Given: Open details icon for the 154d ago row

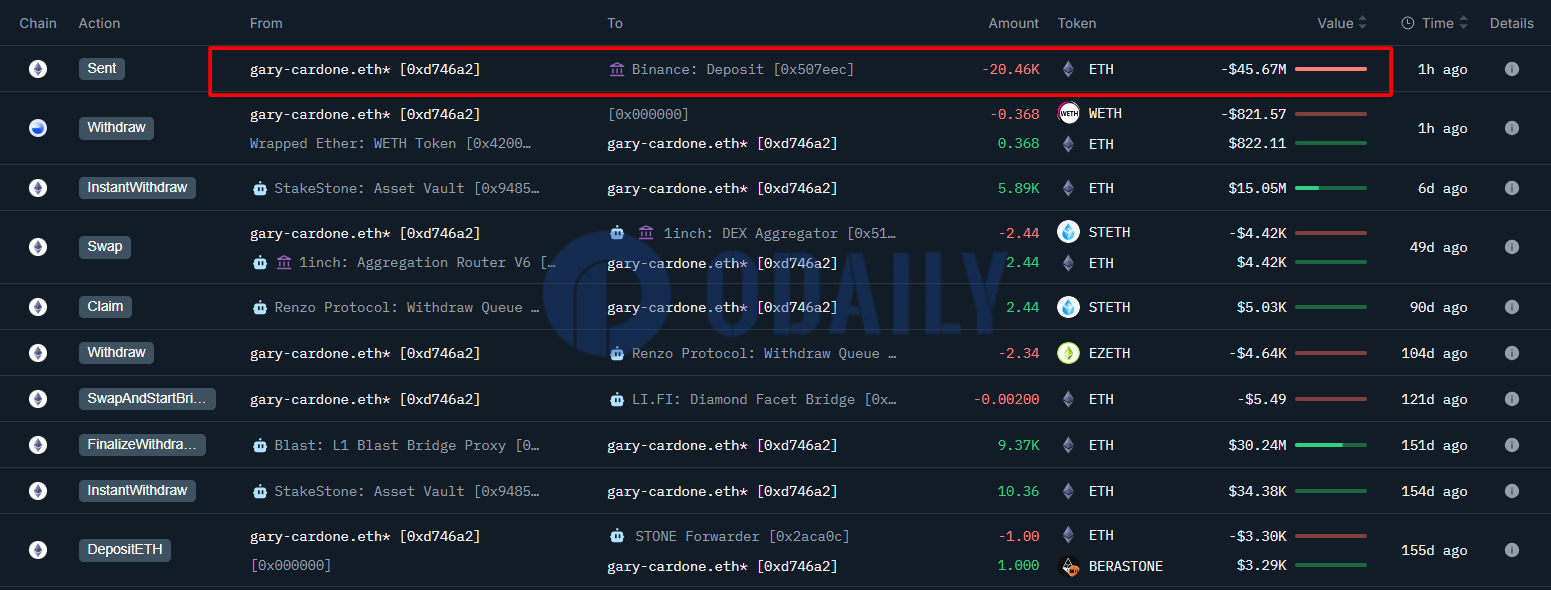Looking at the screenshot, I should tap(1511, 491).
